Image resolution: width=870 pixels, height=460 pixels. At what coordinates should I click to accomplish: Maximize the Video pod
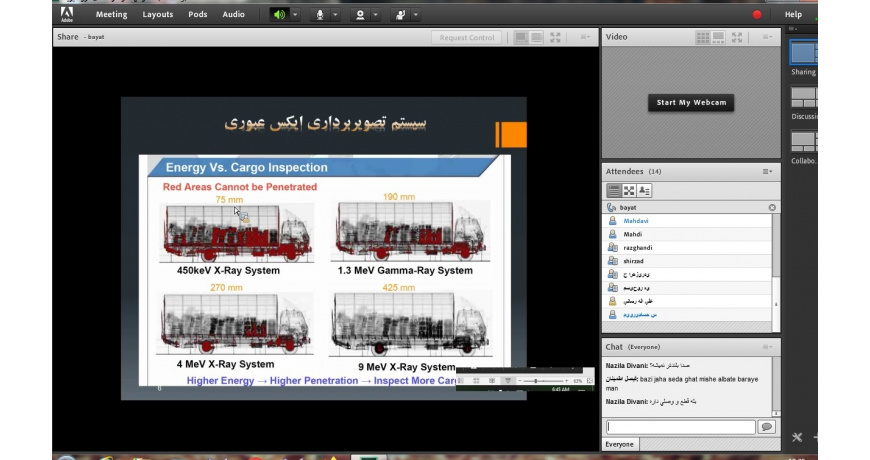pos(737,37)
